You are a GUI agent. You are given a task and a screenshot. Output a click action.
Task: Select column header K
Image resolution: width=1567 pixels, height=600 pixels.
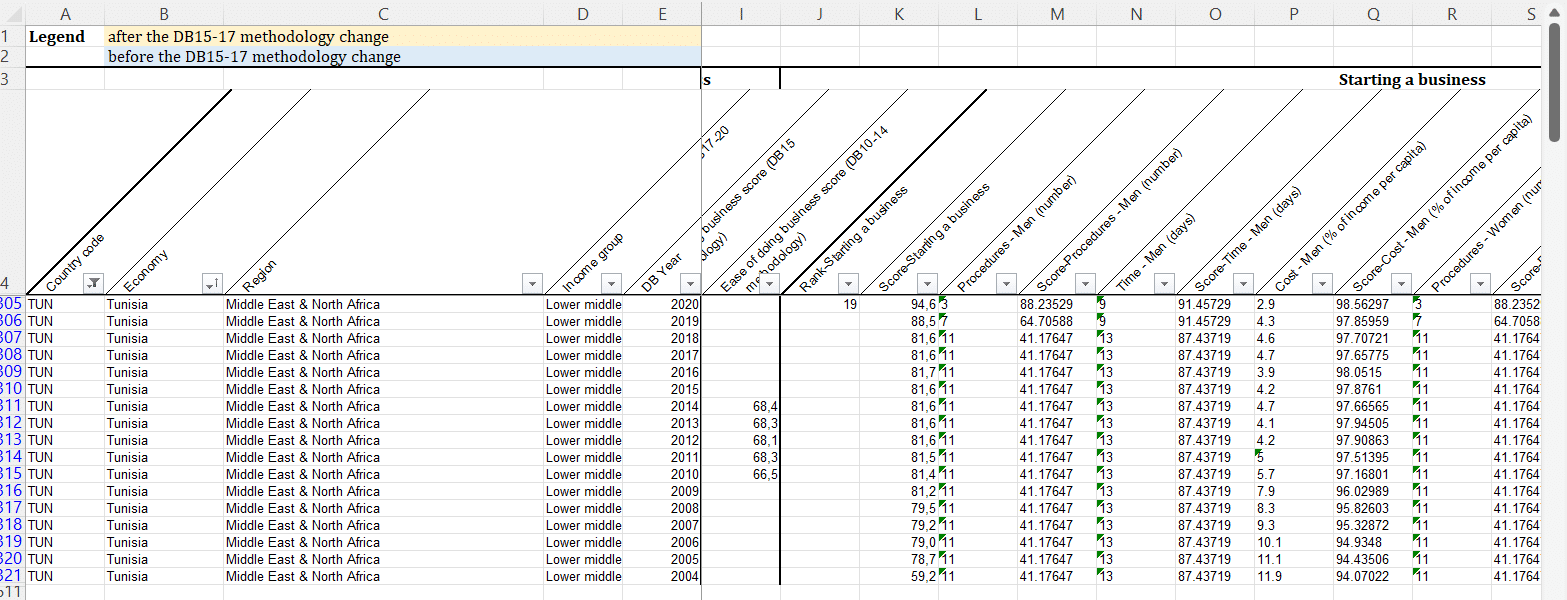tap(899, 13)
